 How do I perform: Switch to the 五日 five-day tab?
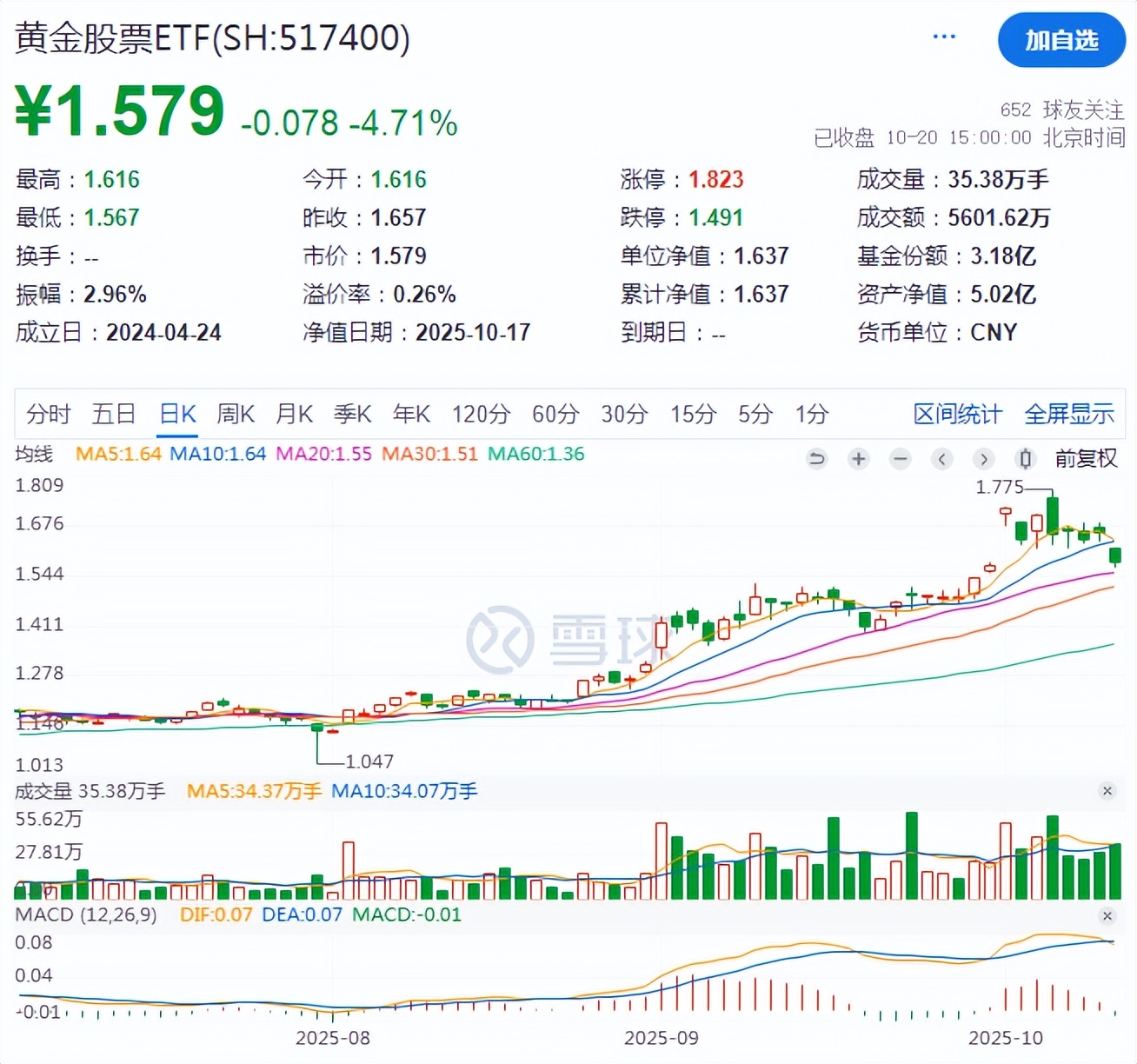(x=114, y=414)
